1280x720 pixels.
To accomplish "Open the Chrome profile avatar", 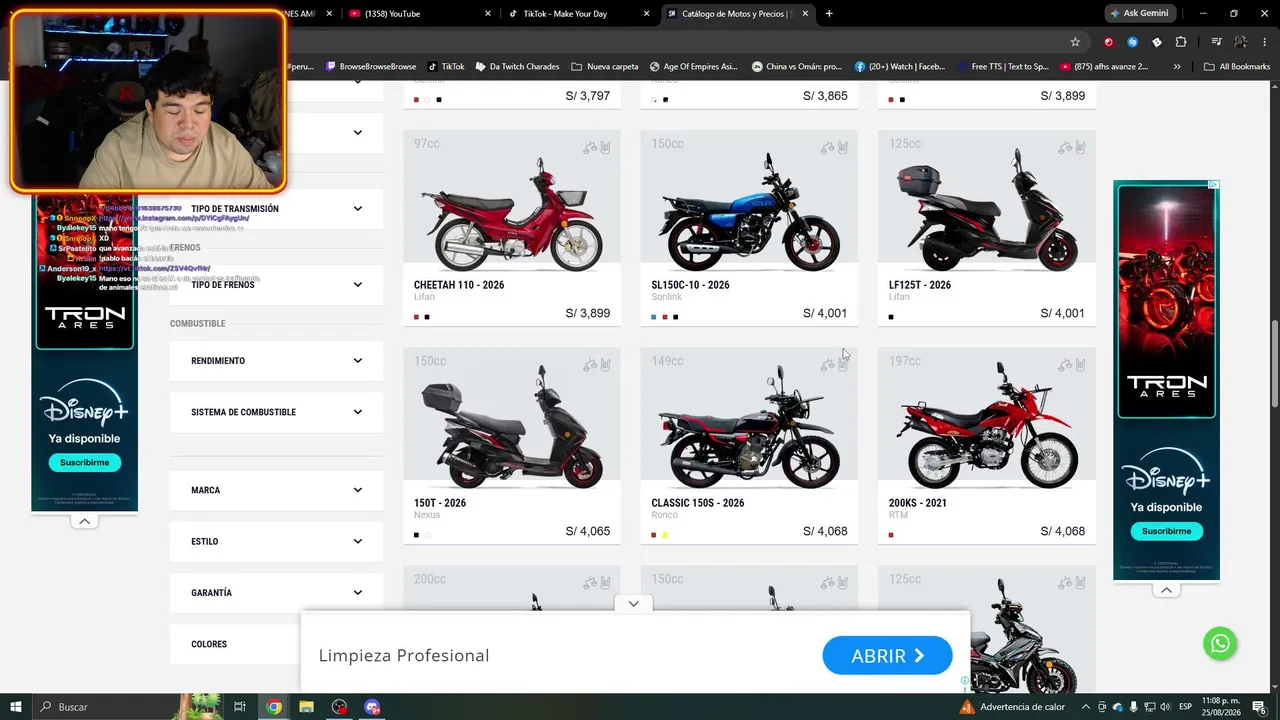I will 1240,42.
